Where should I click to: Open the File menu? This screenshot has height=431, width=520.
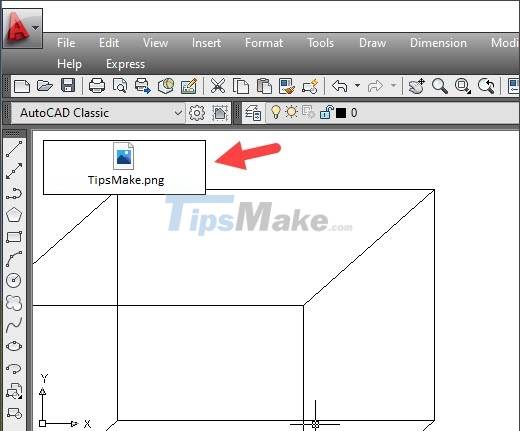pos(66,43)
